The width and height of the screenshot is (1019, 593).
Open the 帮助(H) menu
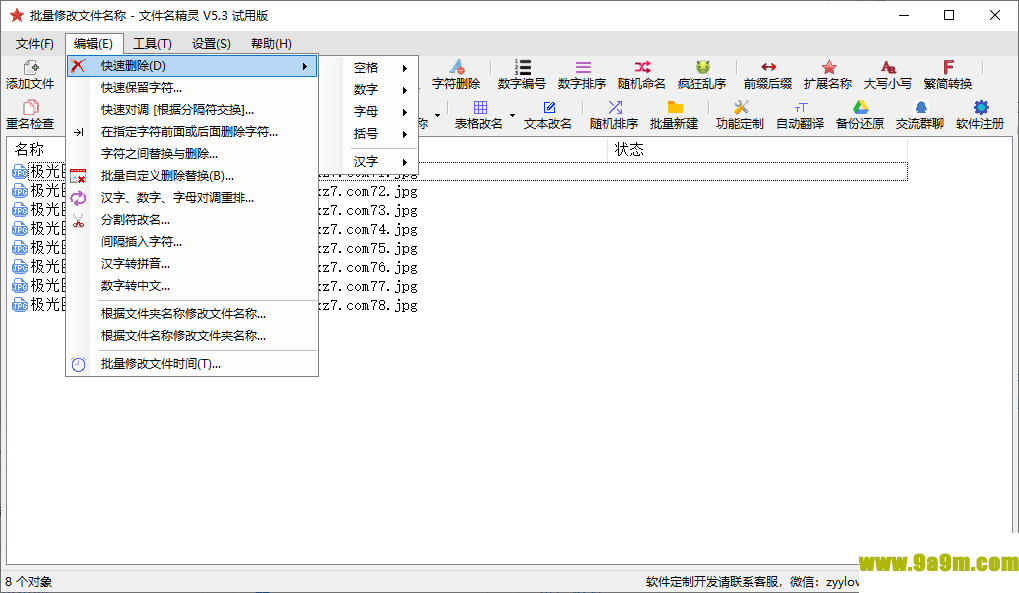click(x=271, y=44)
